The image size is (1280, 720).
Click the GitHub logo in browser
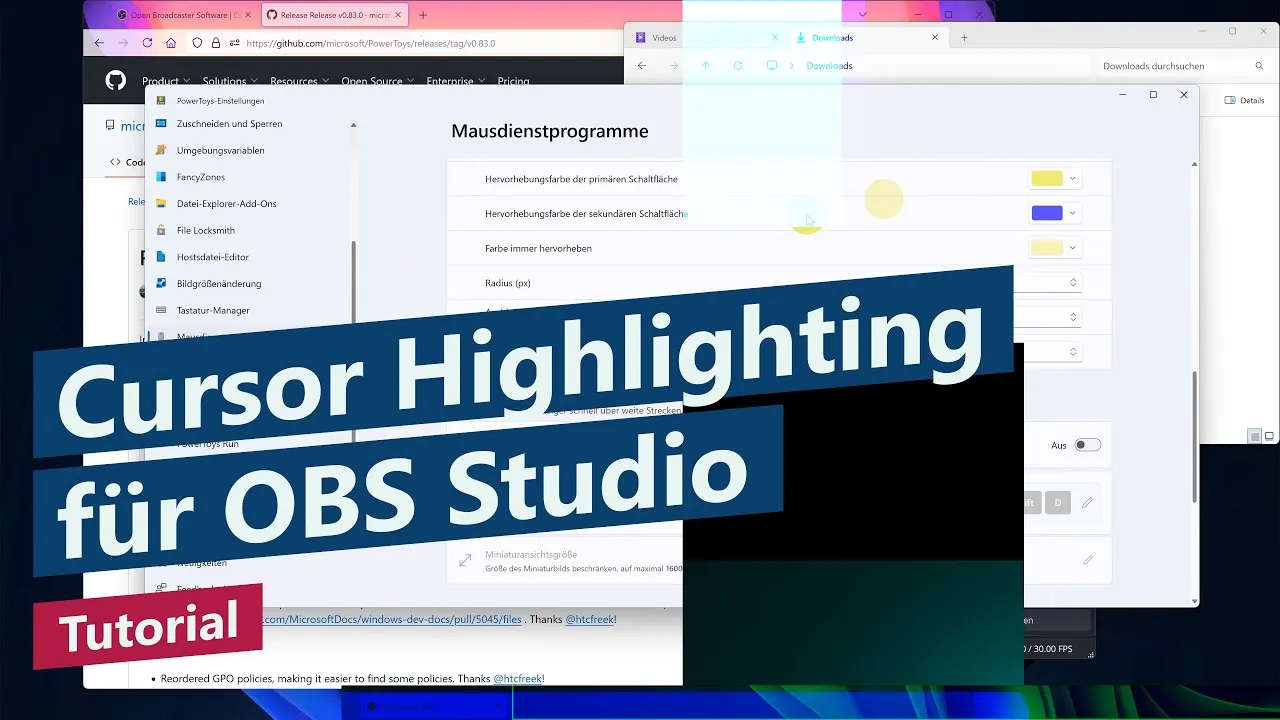[116, 80]
